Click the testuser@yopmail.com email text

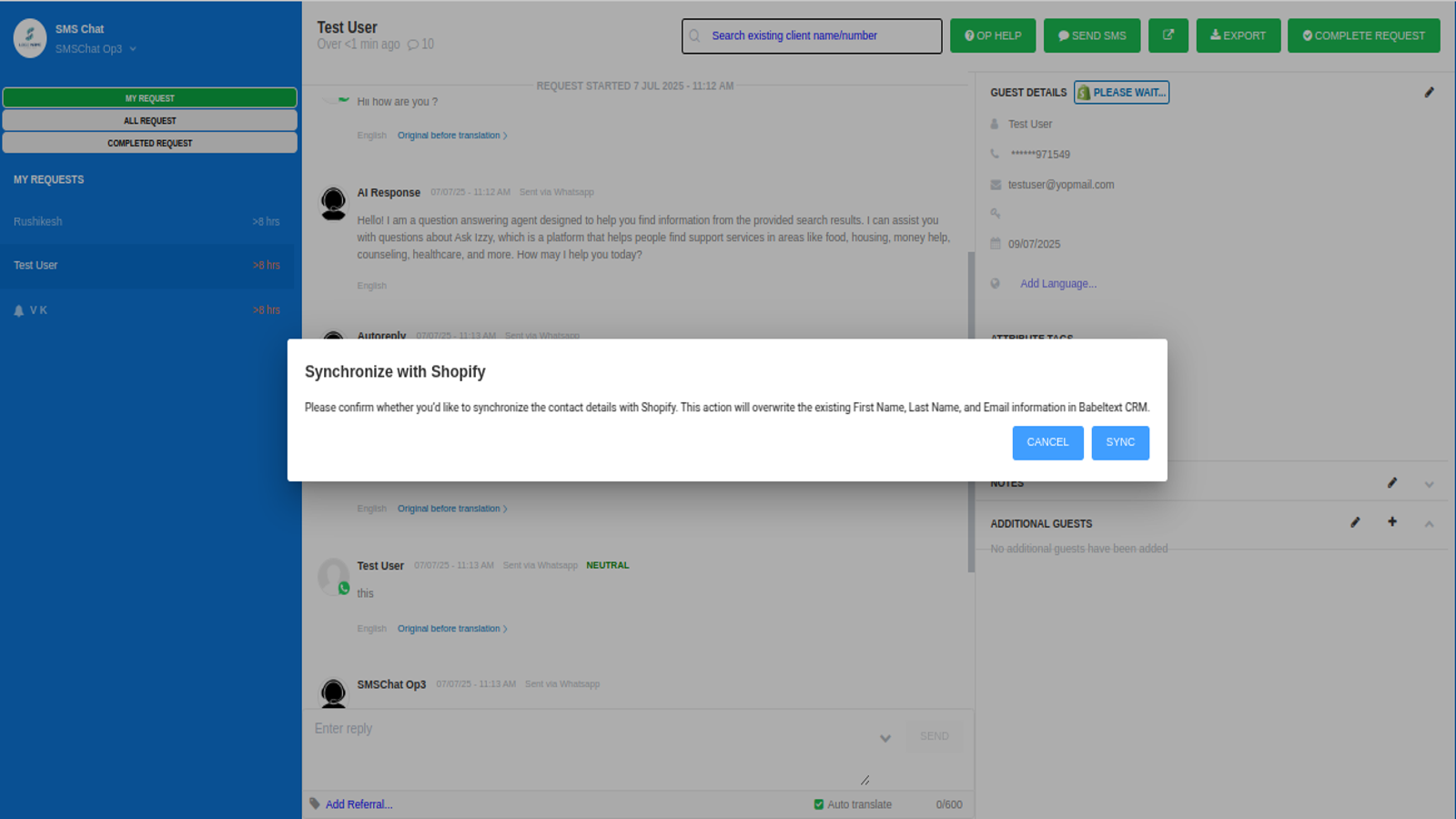pyautogui.click(x=1061, y=185)
